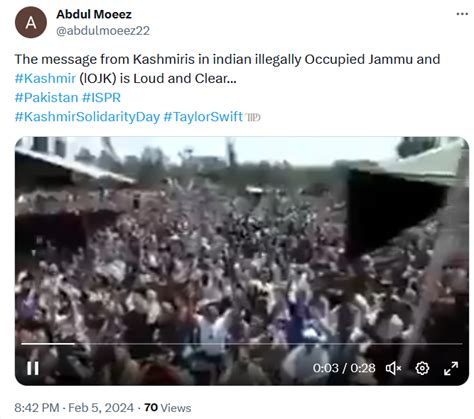Click the 8:42 PM Feb 5, 2024 timestamp

(74, 408)
